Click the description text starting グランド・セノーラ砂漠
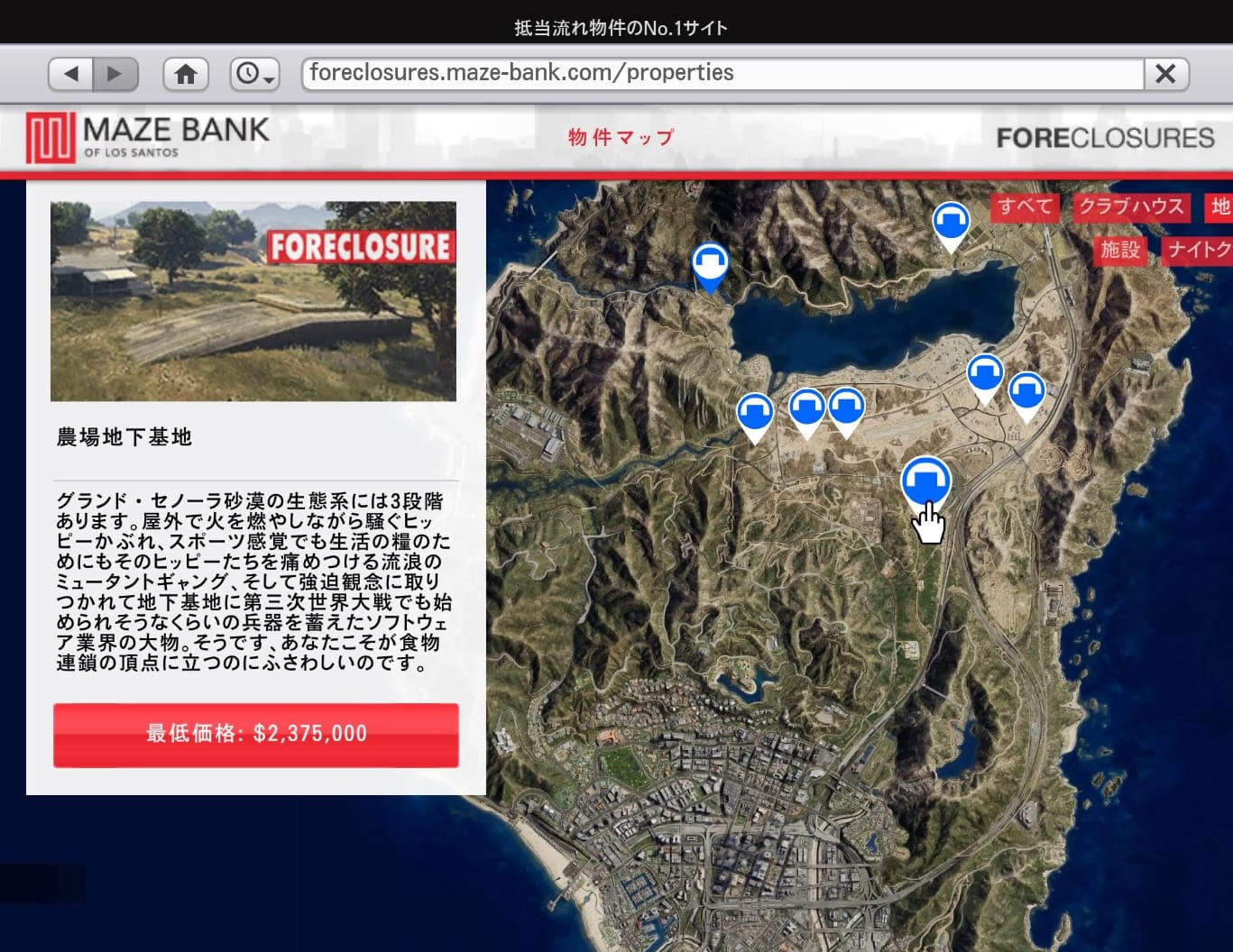The height and width of the screenshot is (952, 1233). click(253, 582)
